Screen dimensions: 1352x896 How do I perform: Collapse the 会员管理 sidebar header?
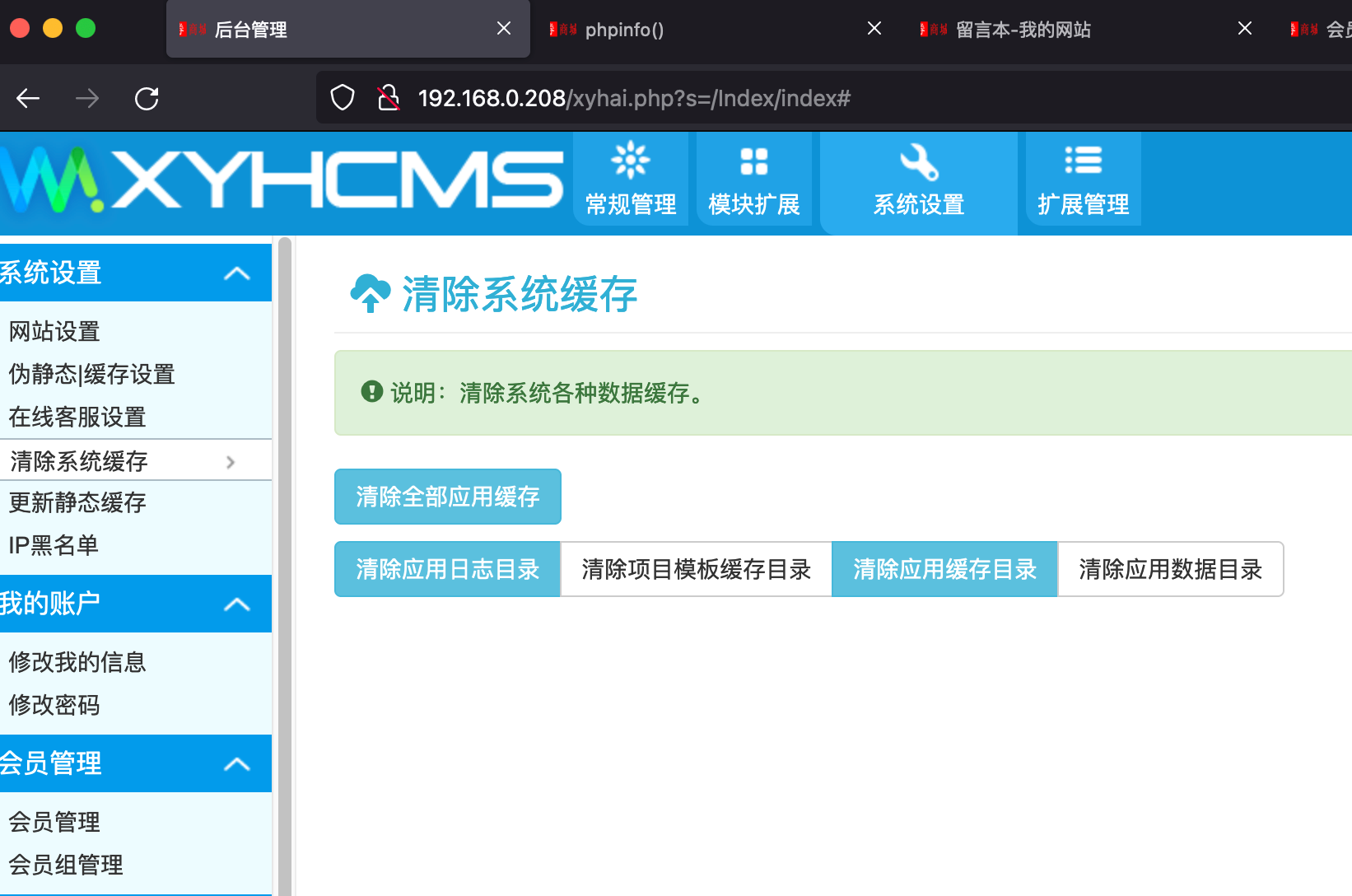pyautogui.click(x=237, y=764)
